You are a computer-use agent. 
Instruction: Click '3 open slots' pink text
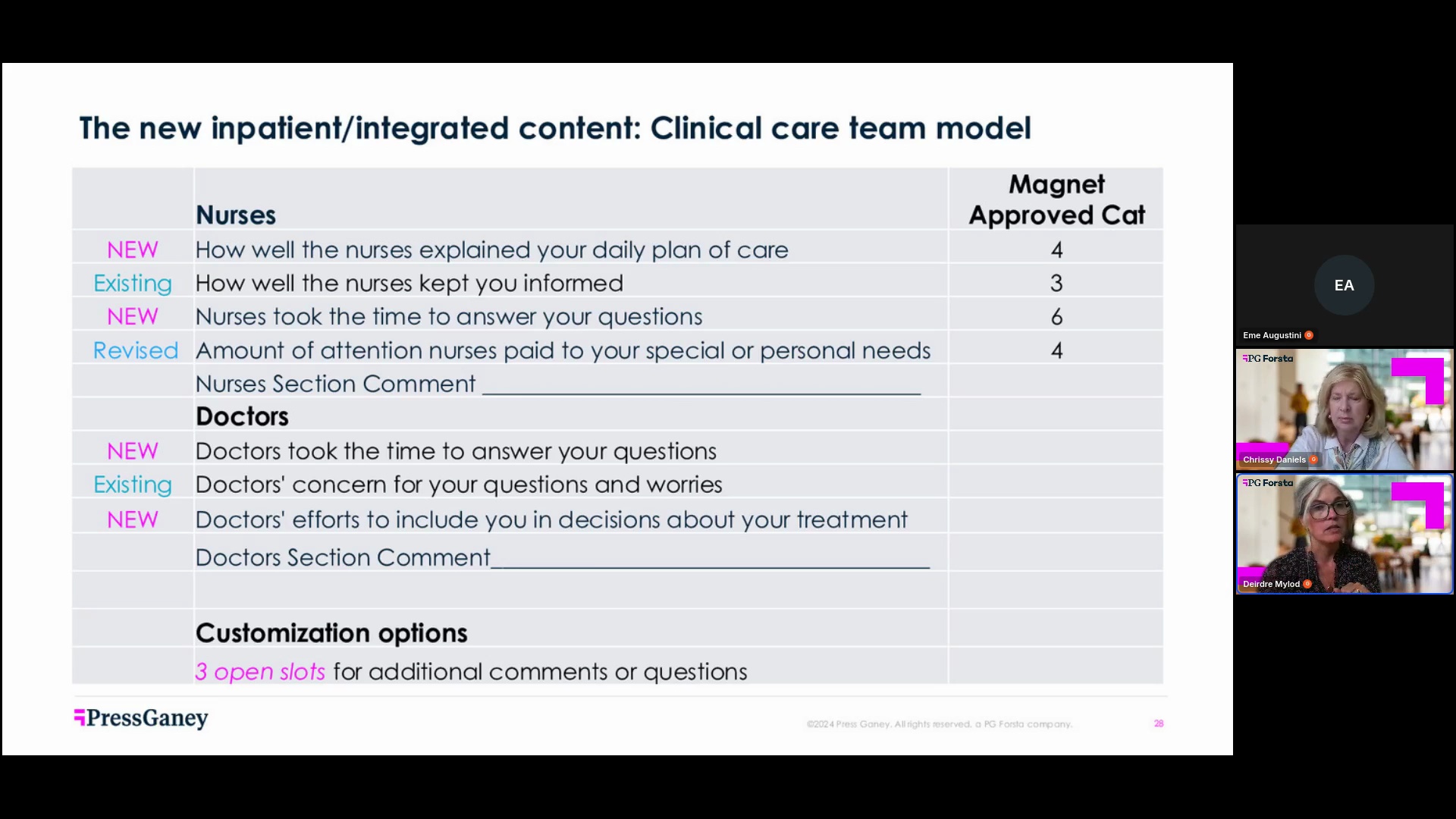260,672
